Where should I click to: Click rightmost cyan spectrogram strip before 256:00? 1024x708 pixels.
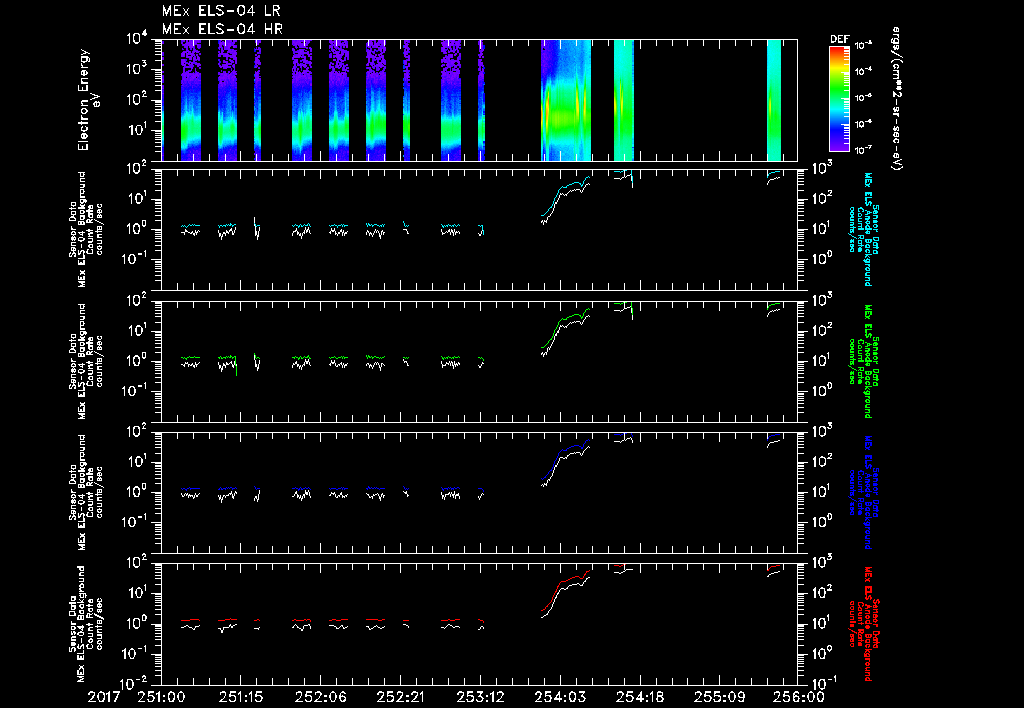(x=774, y=100)
